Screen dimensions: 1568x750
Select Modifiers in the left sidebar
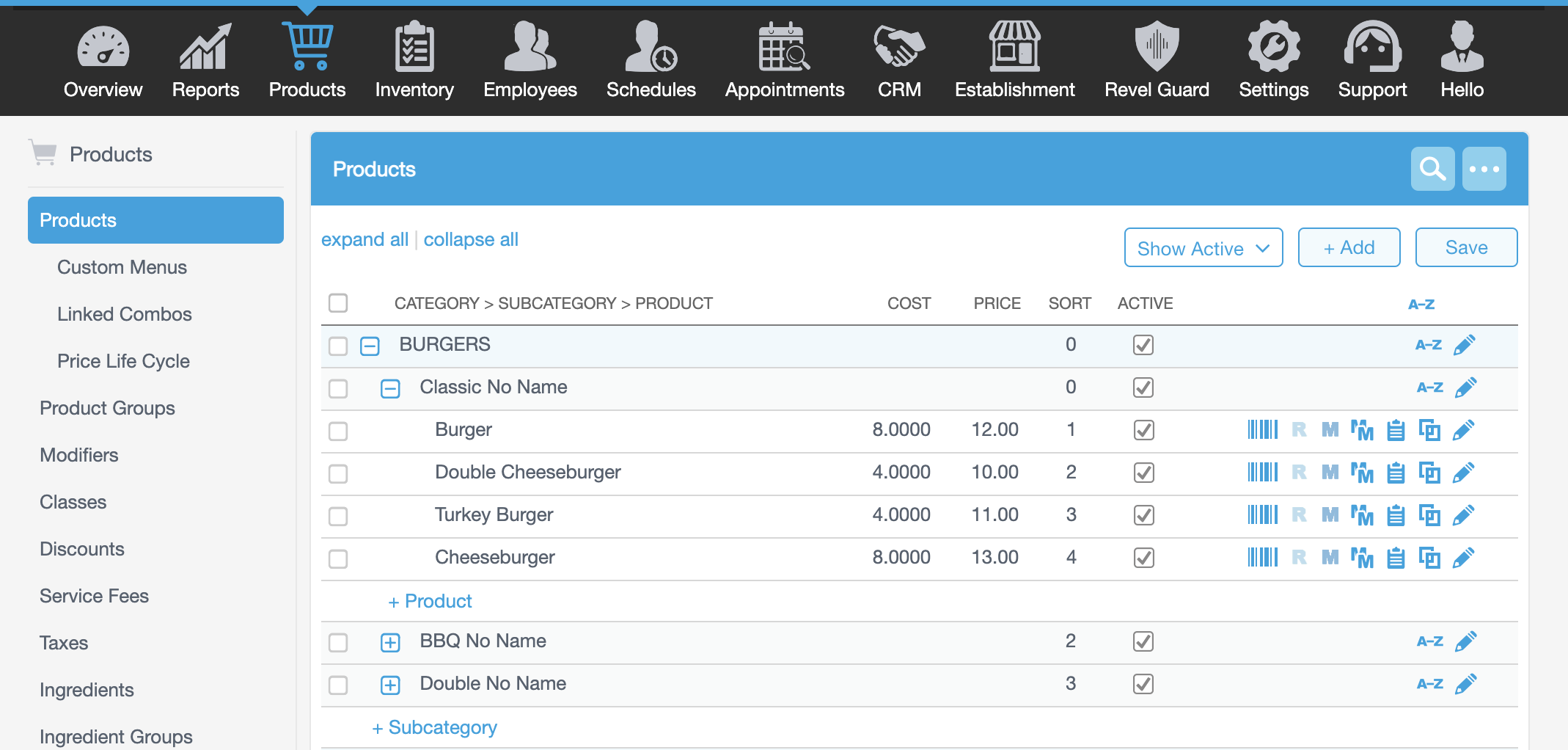[x=79, y=455]
